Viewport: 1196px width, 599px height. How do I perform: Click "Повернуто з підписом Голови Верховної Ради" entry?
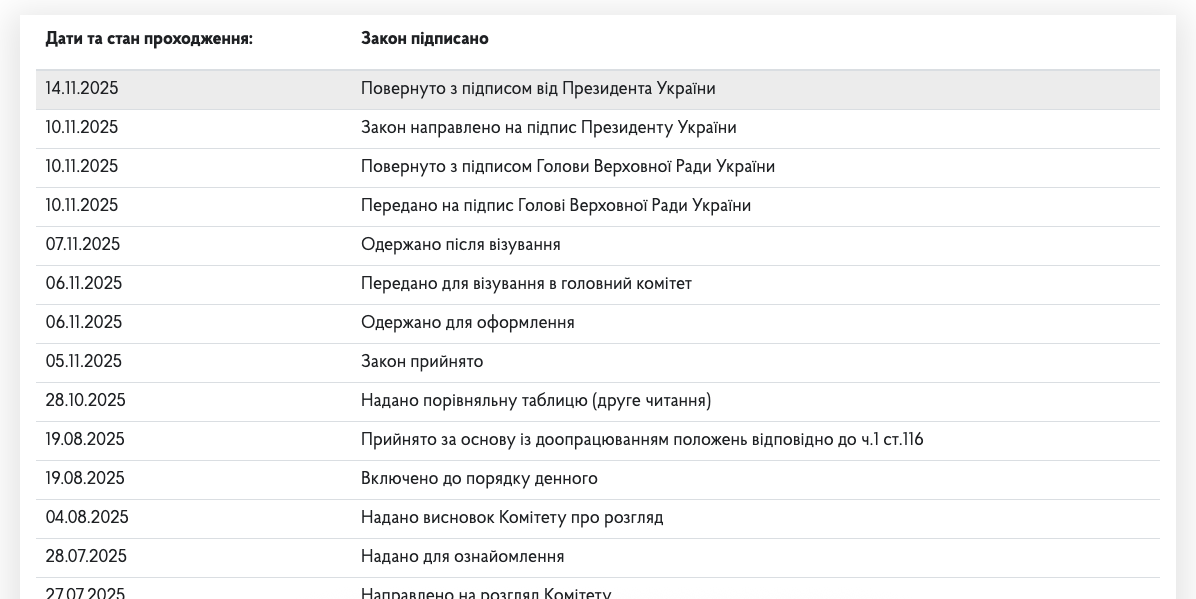pos(567,167)
